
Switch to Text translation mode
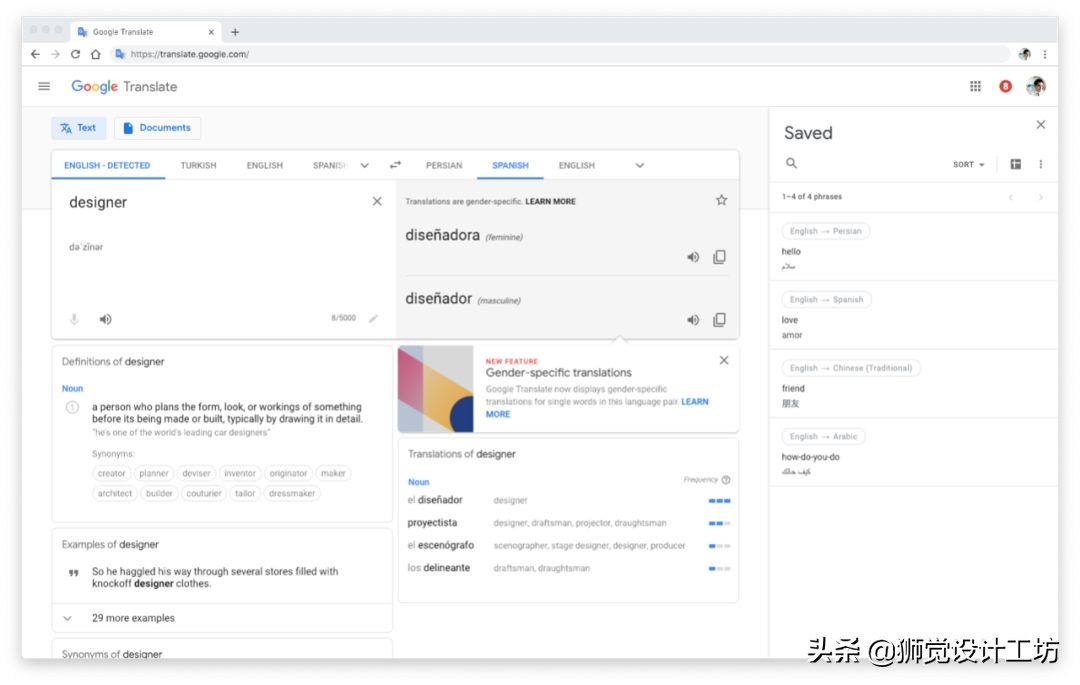point(79,127)
